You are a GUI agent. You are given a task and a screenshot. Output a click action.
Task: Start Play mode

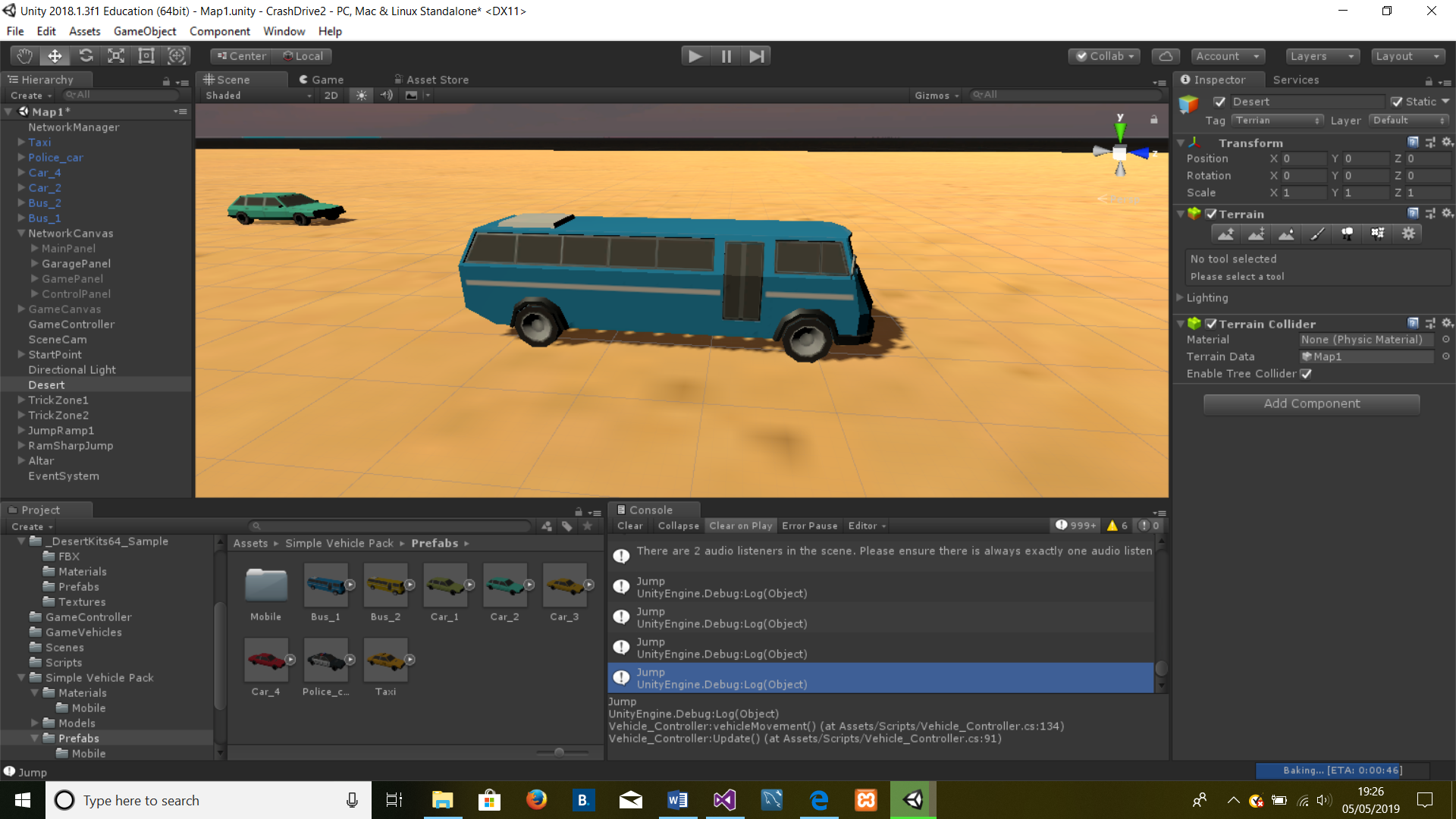[695, 55]
